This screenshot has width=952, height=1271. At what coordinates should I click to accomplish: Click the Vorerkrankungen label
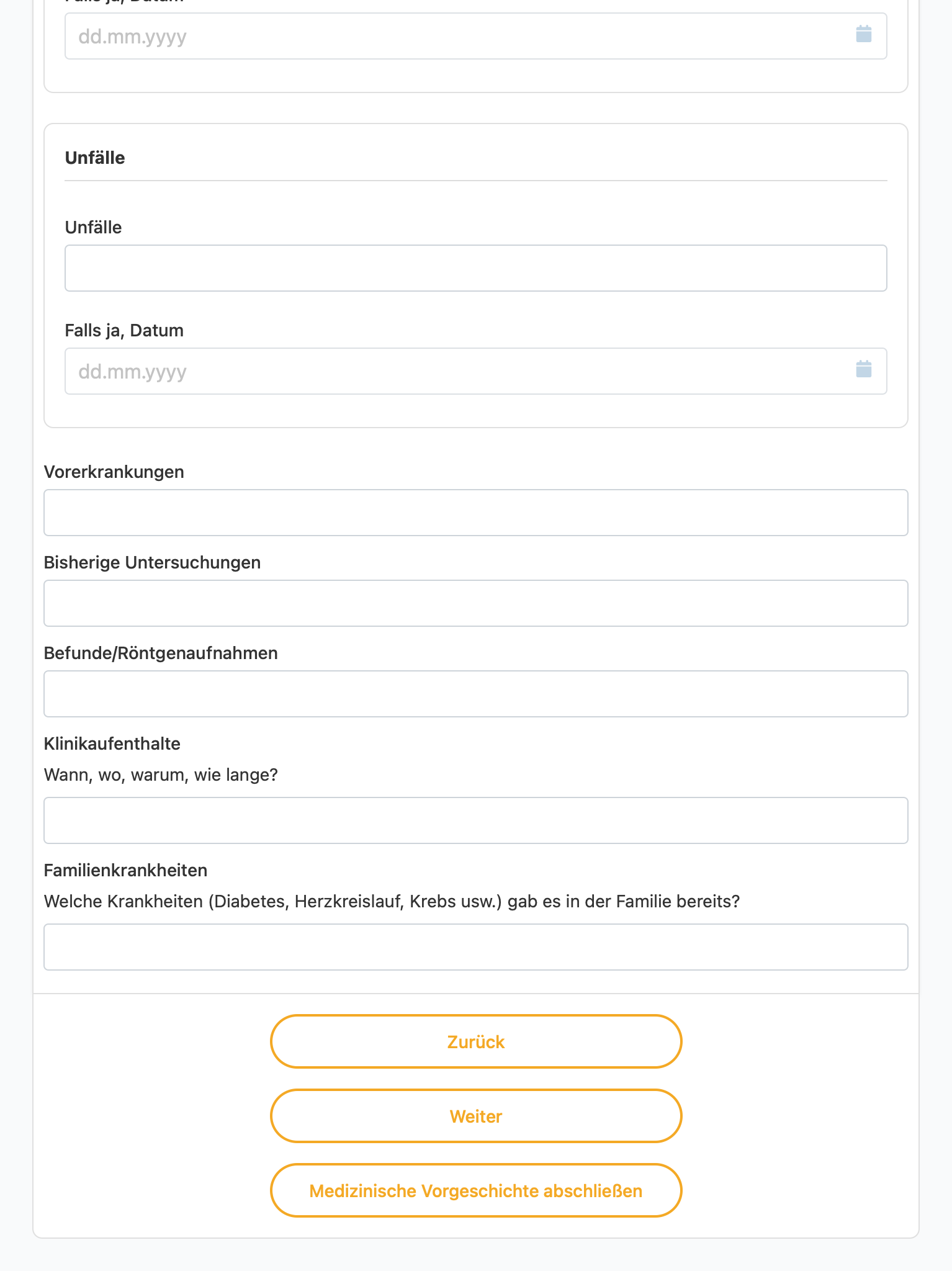tap(114, 472)
